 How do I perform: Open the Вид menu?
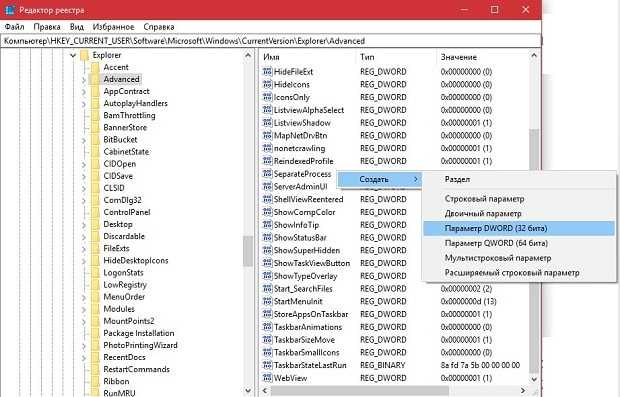tap(77, 27)
